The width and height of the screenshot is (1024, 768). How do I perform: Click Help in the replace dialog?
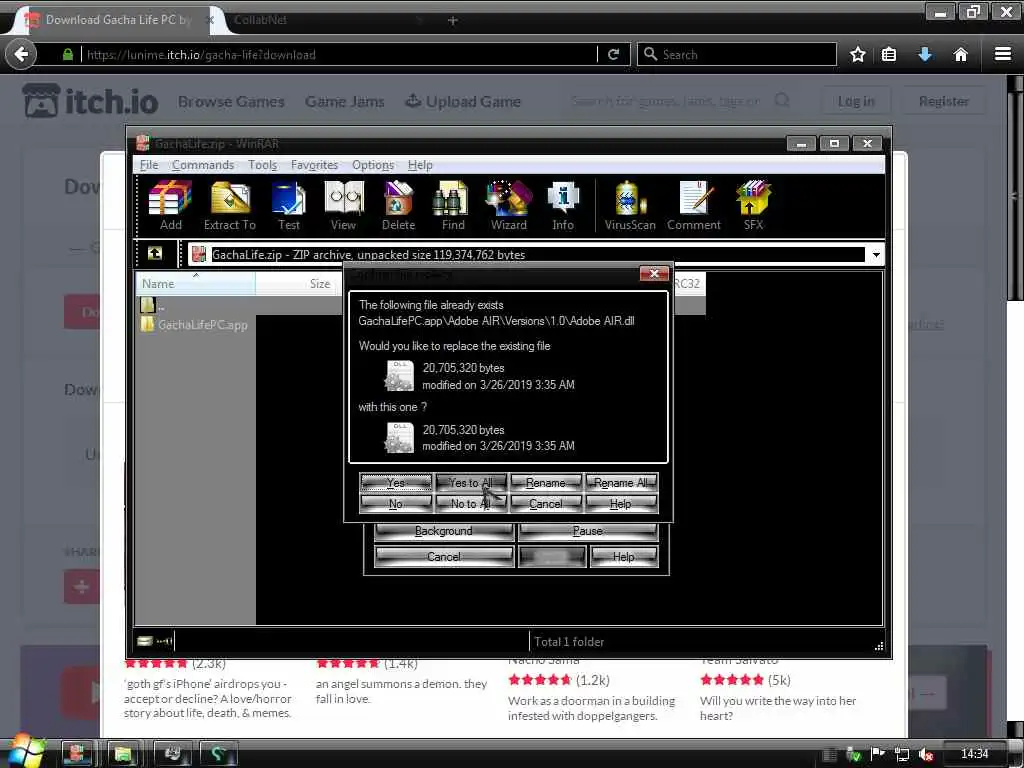click(x=621, y=504)
